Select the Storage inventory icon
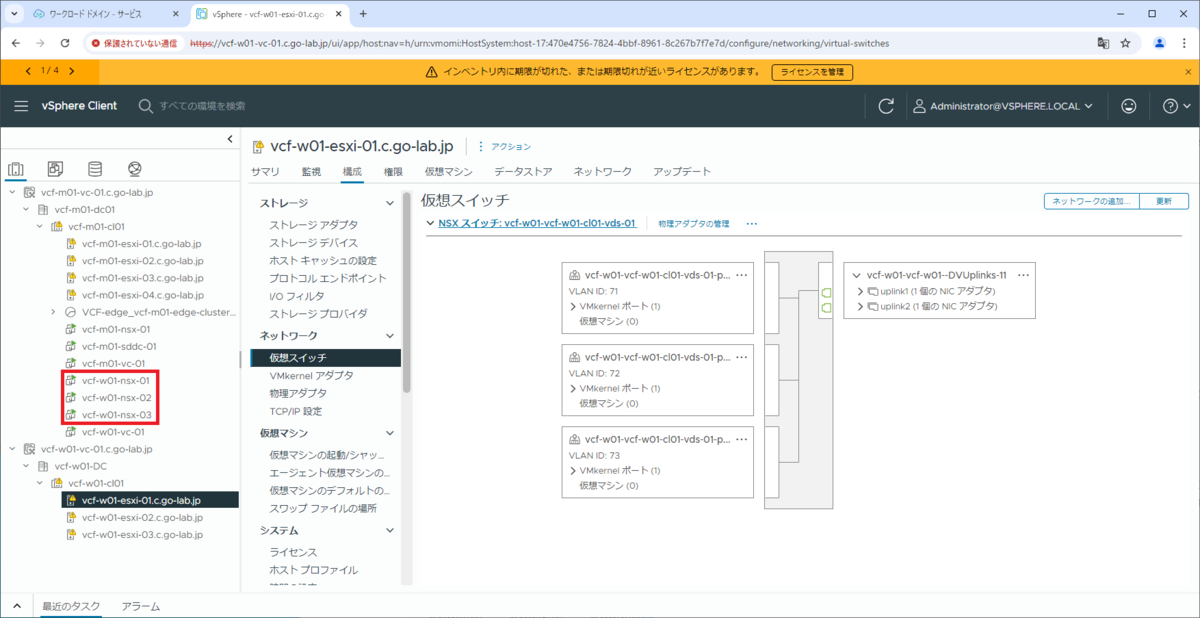The image size is (1200, 618). pyautogui.click(x=95, y=169)
